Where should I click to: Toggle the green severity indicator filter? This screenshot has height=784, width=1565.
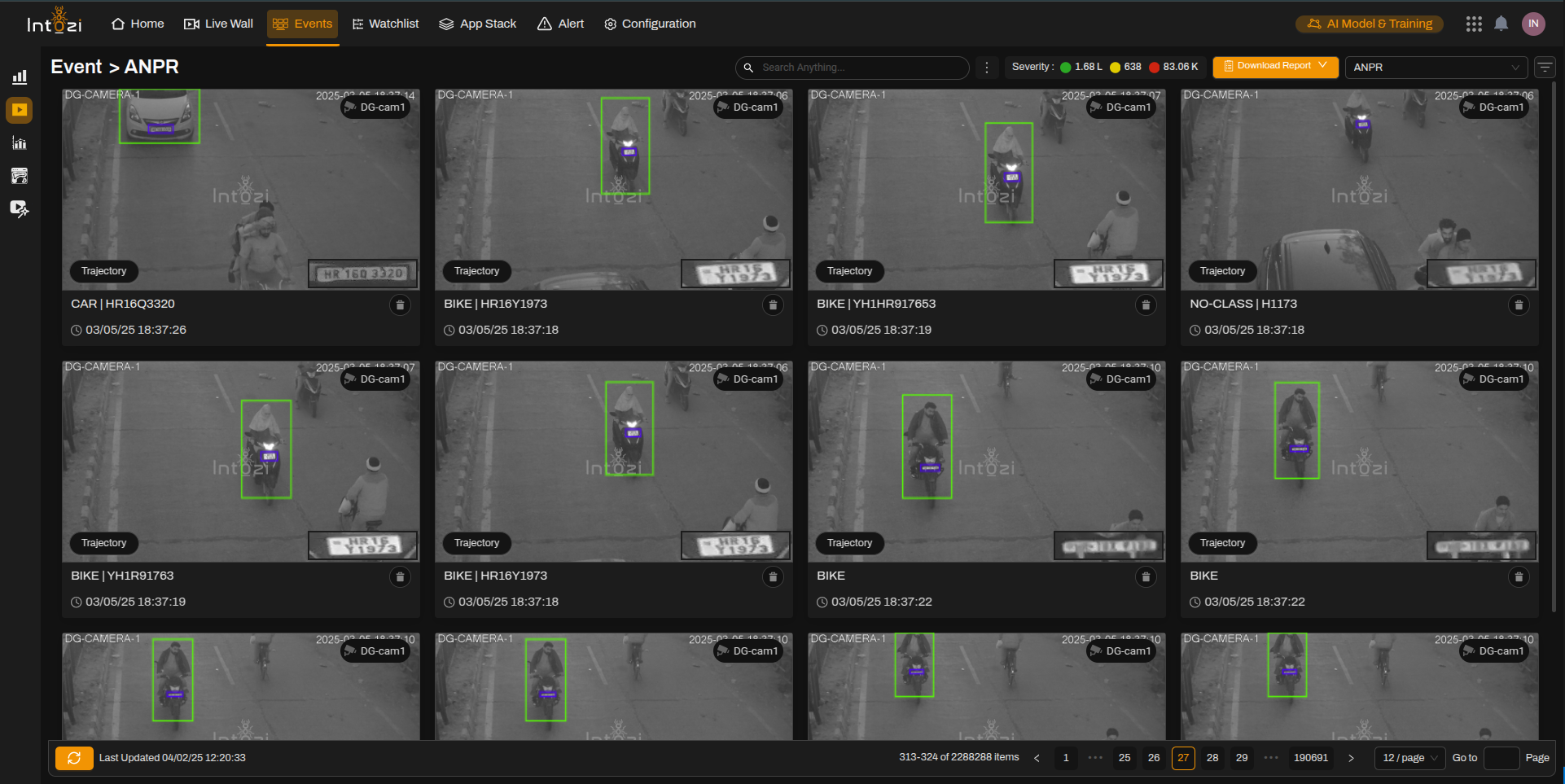[1065, 68]
